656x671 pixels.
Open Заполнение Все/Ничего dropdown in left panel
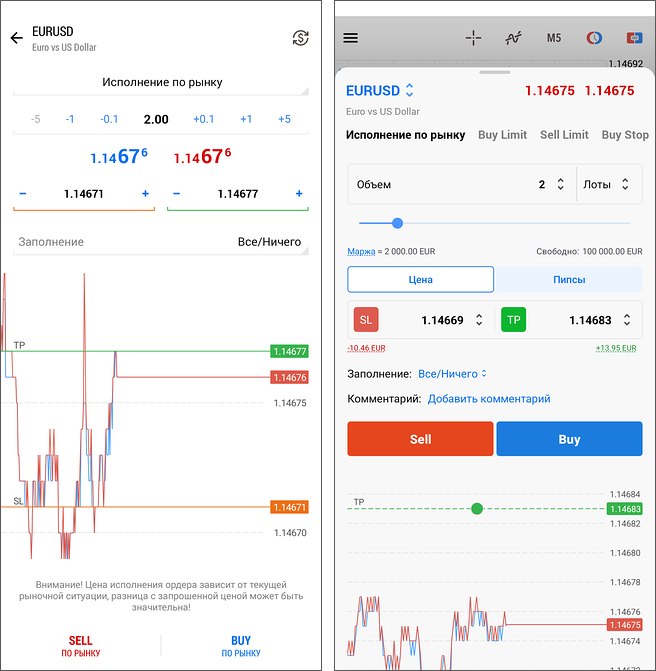coord(161,242)
